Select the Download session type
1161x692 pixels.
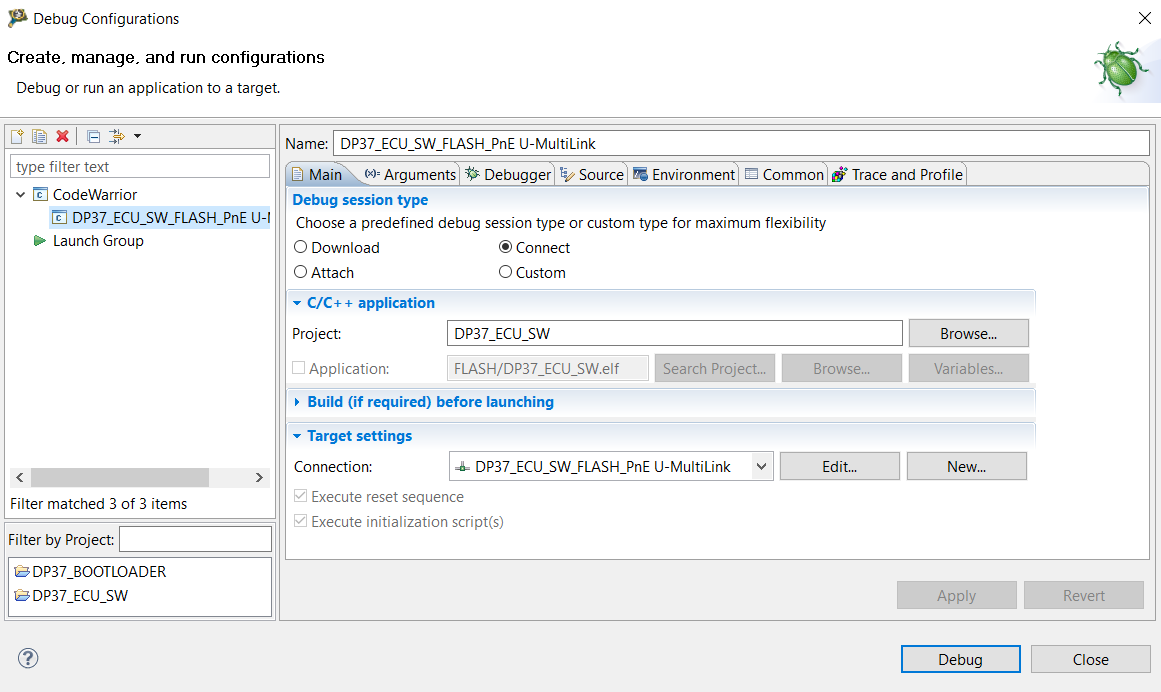coord(301,248)
